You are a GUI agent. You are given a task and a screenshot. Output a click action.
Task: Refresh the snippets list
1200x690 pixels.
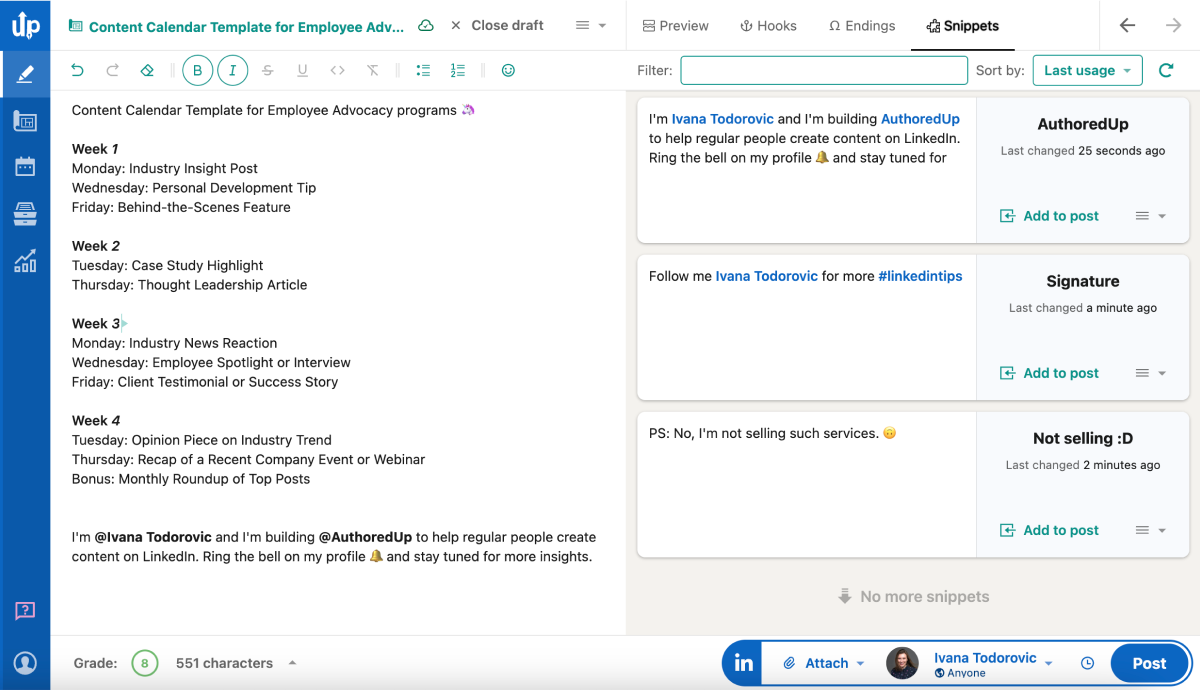point(1165,70)
